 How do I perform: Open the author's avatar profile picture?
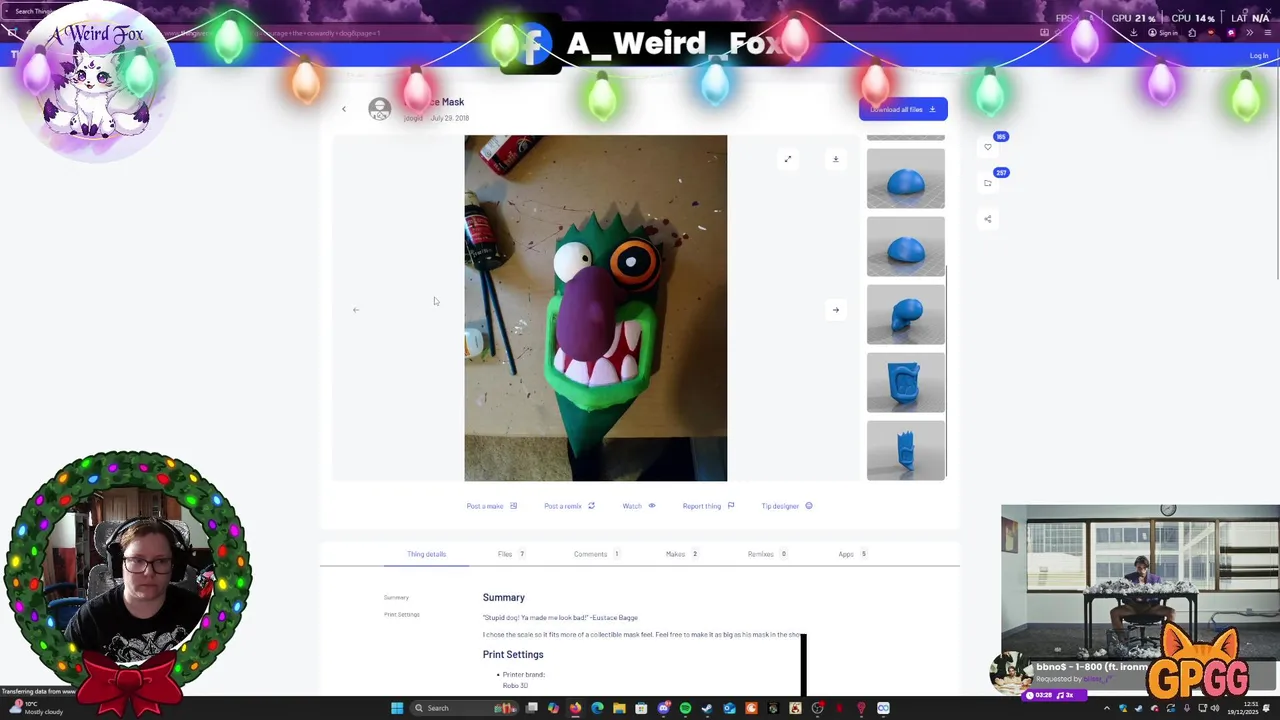click(379, 109)
